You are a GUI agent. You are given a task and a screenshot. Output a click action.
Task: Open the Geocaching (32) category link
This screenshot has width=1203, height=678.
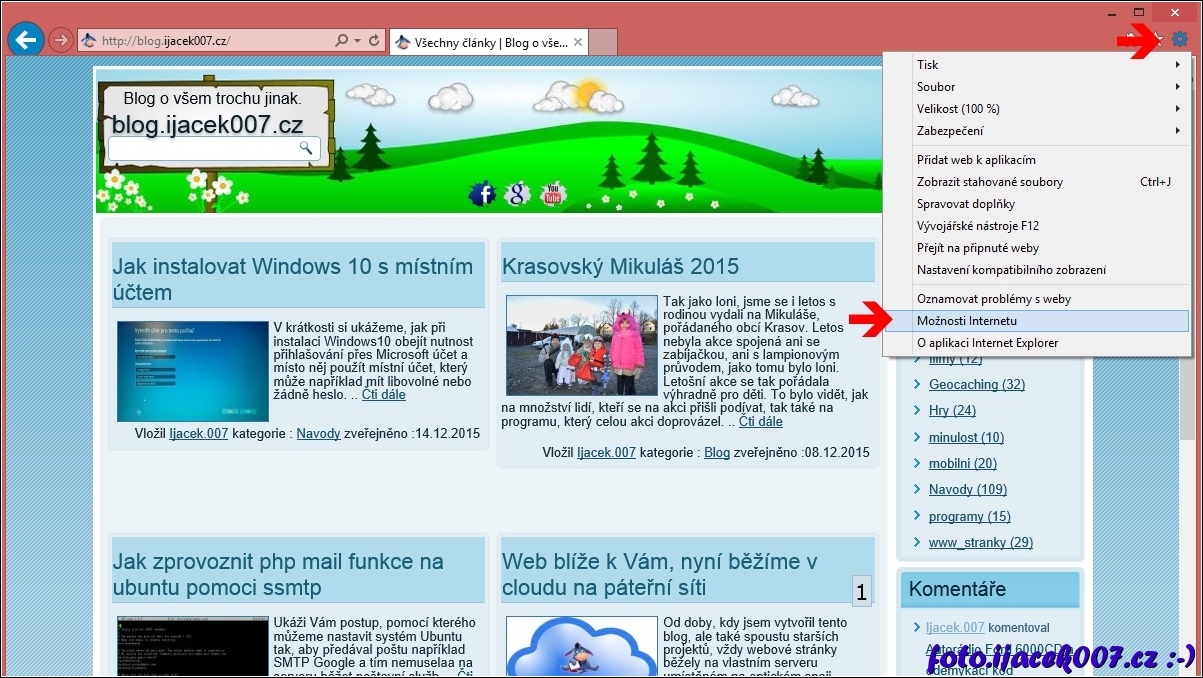tap(976, 384)
